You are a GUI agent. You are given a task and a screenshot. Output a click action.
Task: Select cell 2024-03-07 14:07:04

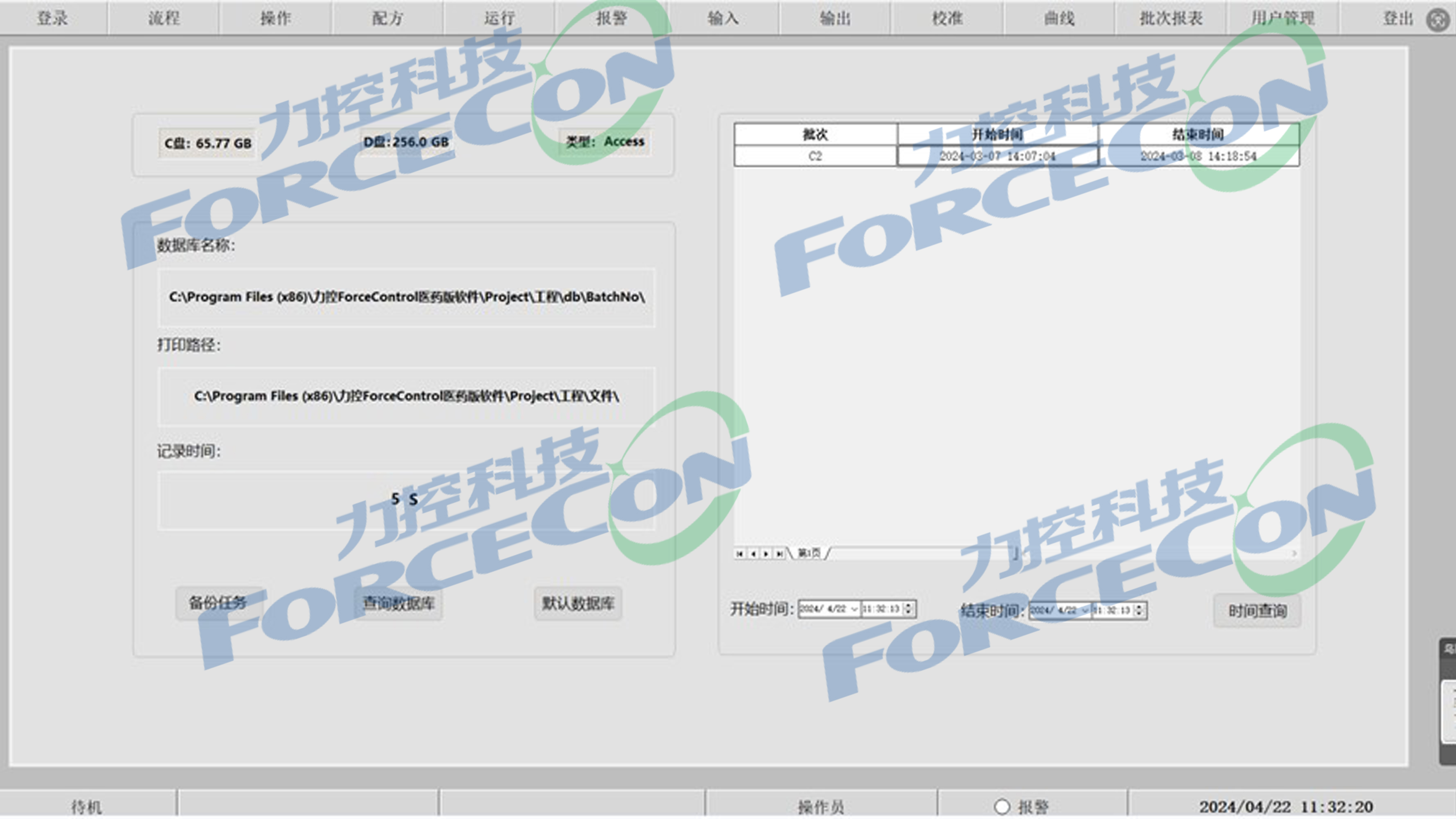[x=998, y=156]
